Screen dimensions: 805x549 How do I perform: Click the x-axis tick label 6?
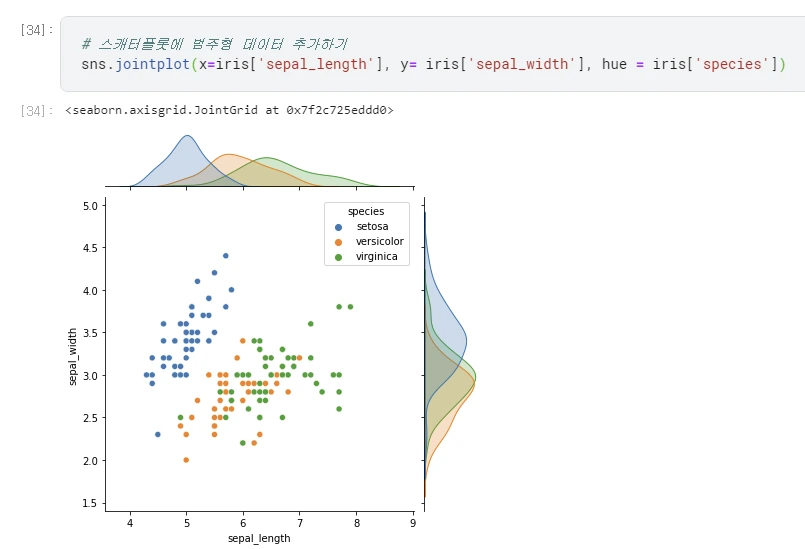tap(243, 523)
